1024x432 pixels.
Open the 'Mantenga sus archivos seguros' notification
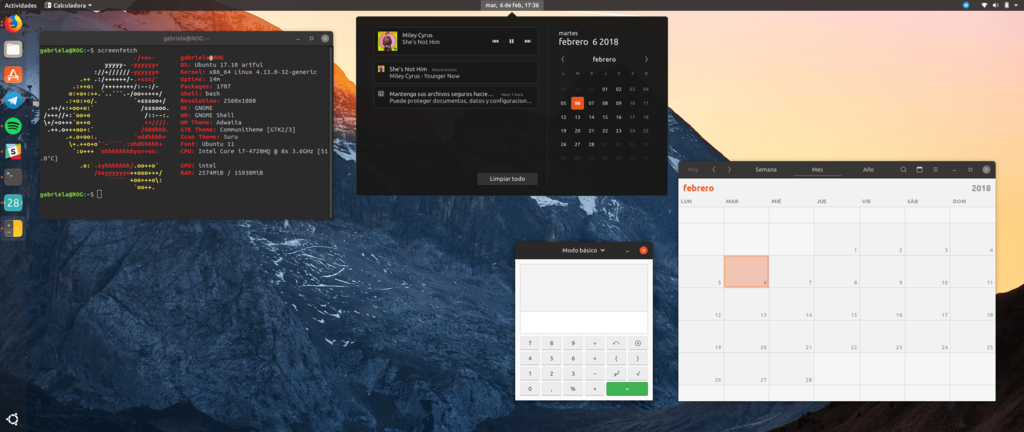(456, 97)
